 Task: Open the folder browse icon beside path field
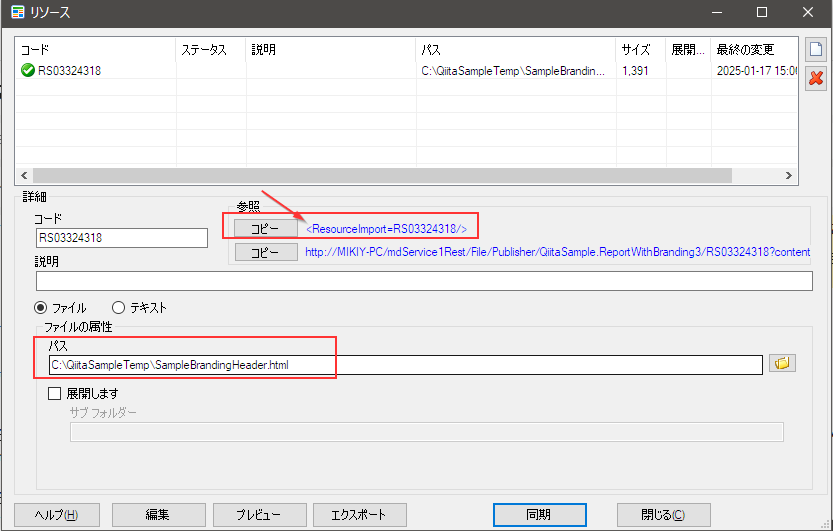coord(782,363)
